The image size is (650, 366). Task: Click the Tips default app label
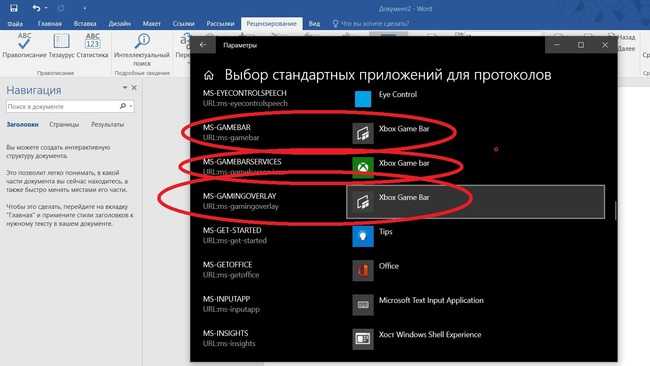tap(386, 232)
